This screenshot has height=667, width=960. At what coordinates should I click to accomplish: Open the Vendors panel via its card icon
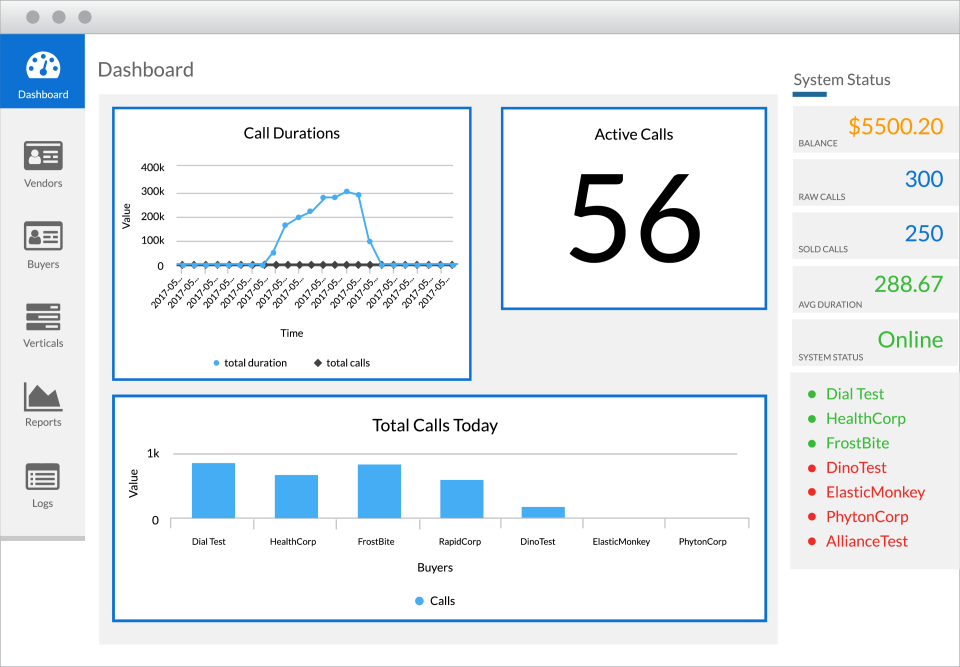[x=42, y=154]
